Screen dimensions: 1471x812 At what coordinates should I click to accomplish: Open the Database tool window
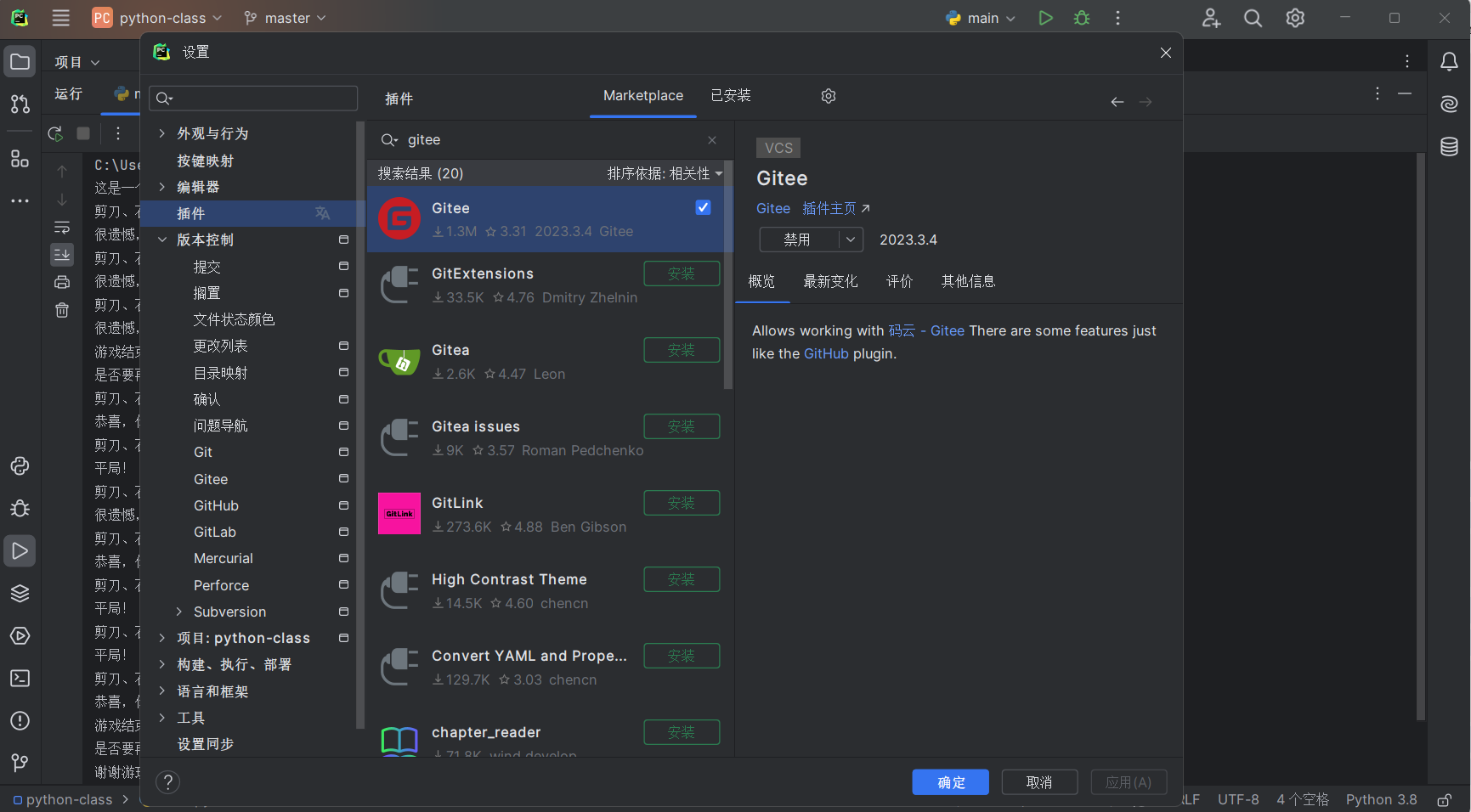(1449, 146)
